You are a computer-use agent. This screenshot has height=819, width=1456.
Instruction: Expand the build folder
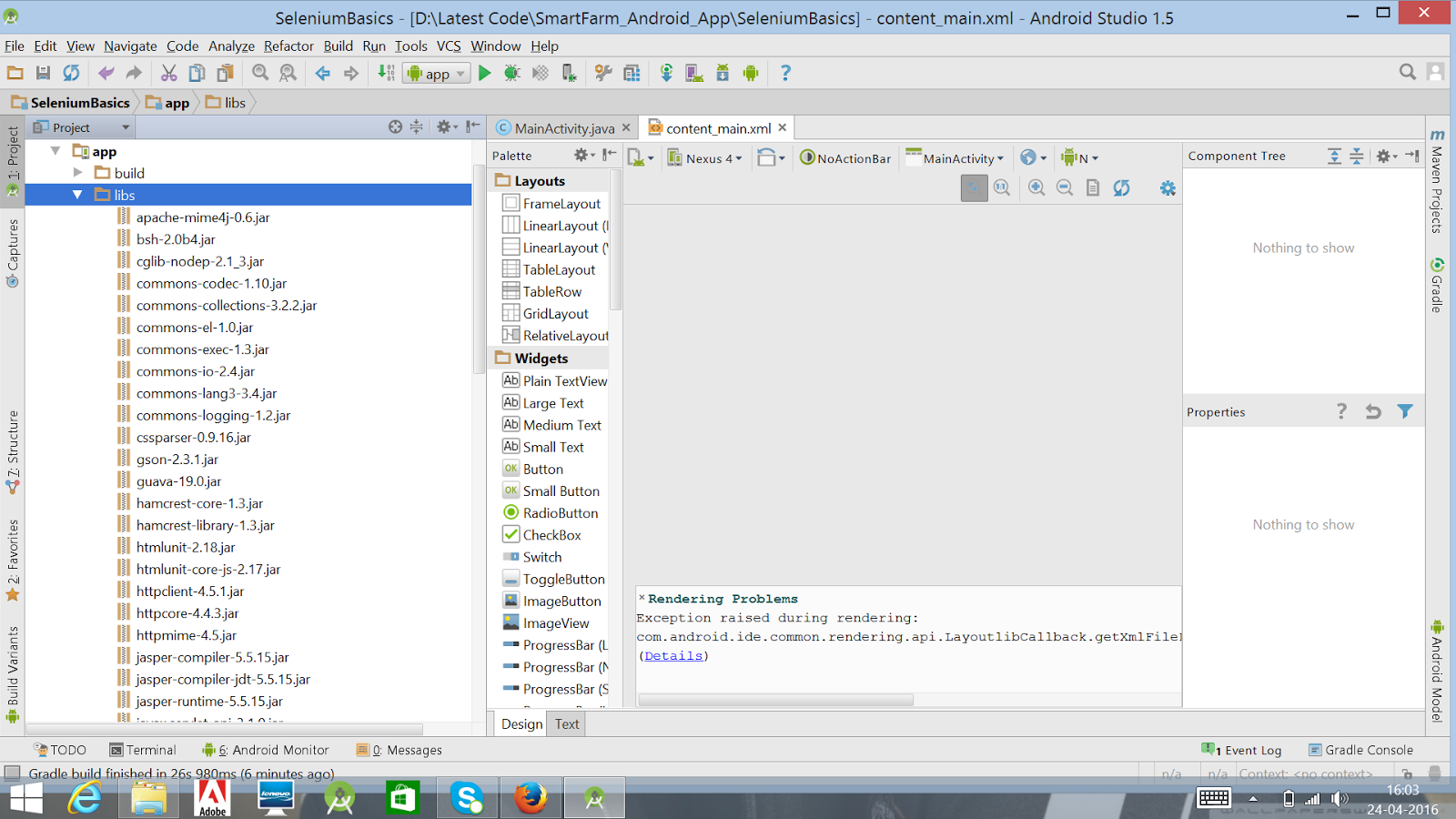click(x=77, y=172)
